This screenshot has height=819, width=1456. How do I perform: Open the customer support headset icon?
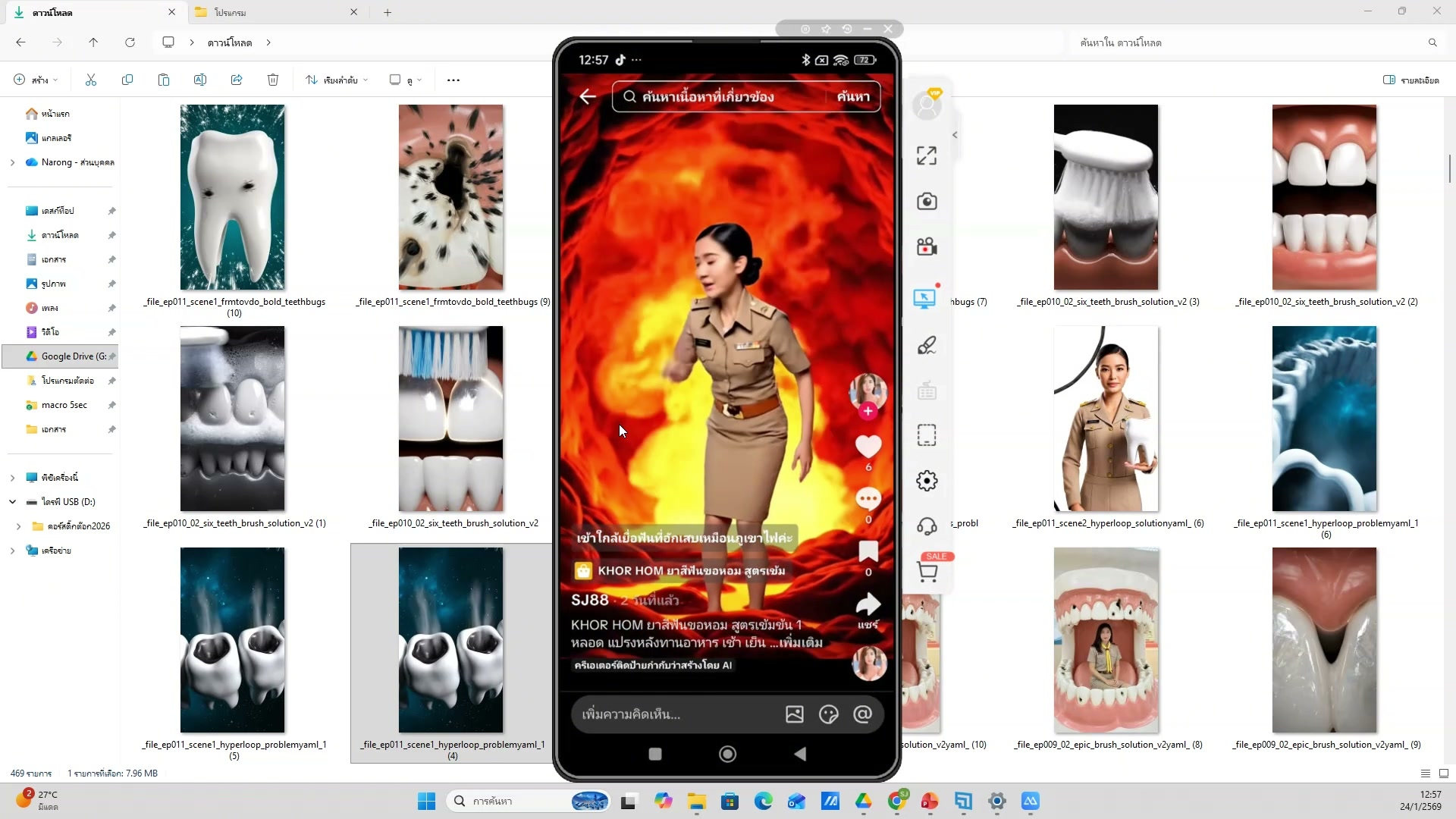coord(926,526)
